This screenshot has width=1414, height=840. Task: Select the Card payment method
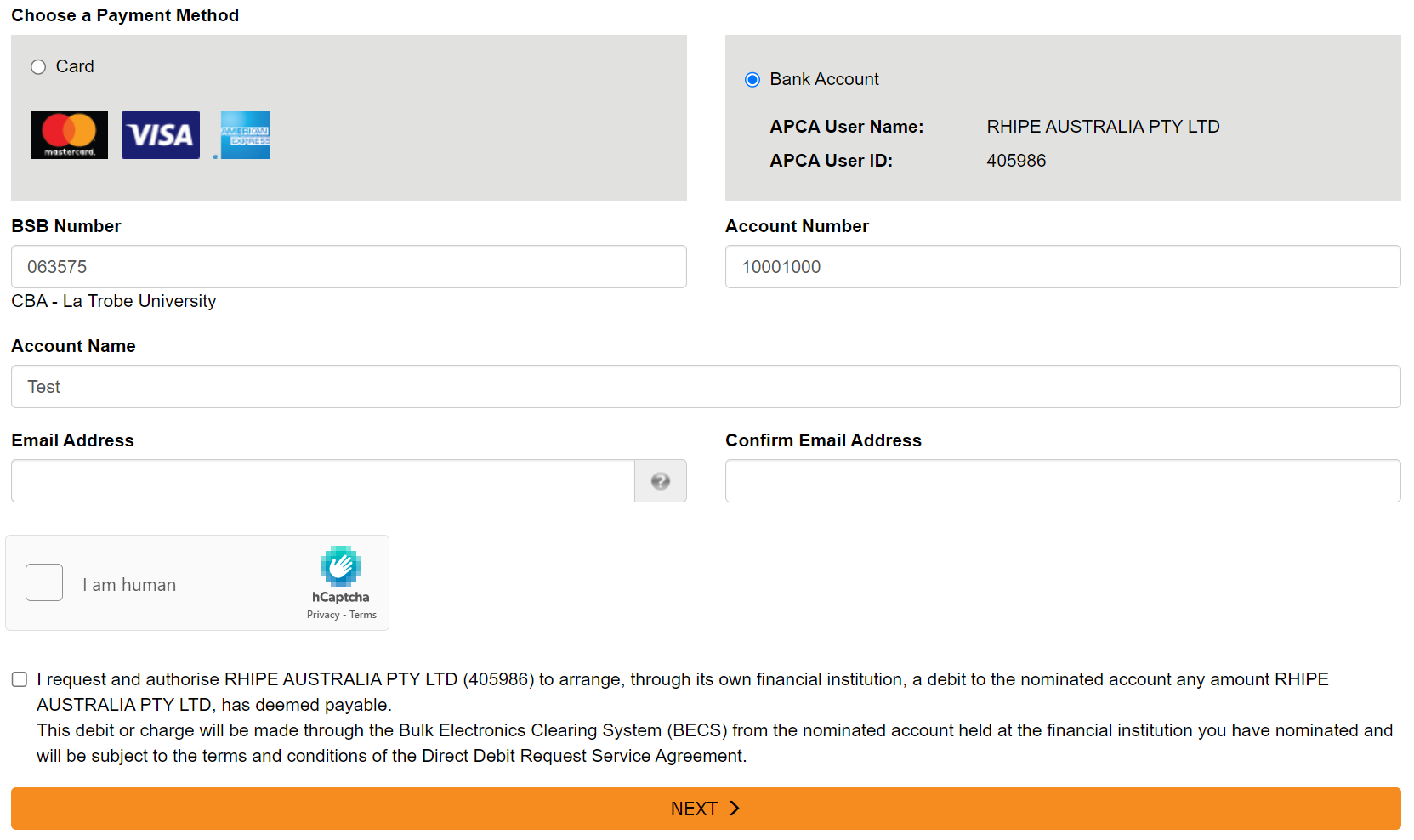(38, 66)
